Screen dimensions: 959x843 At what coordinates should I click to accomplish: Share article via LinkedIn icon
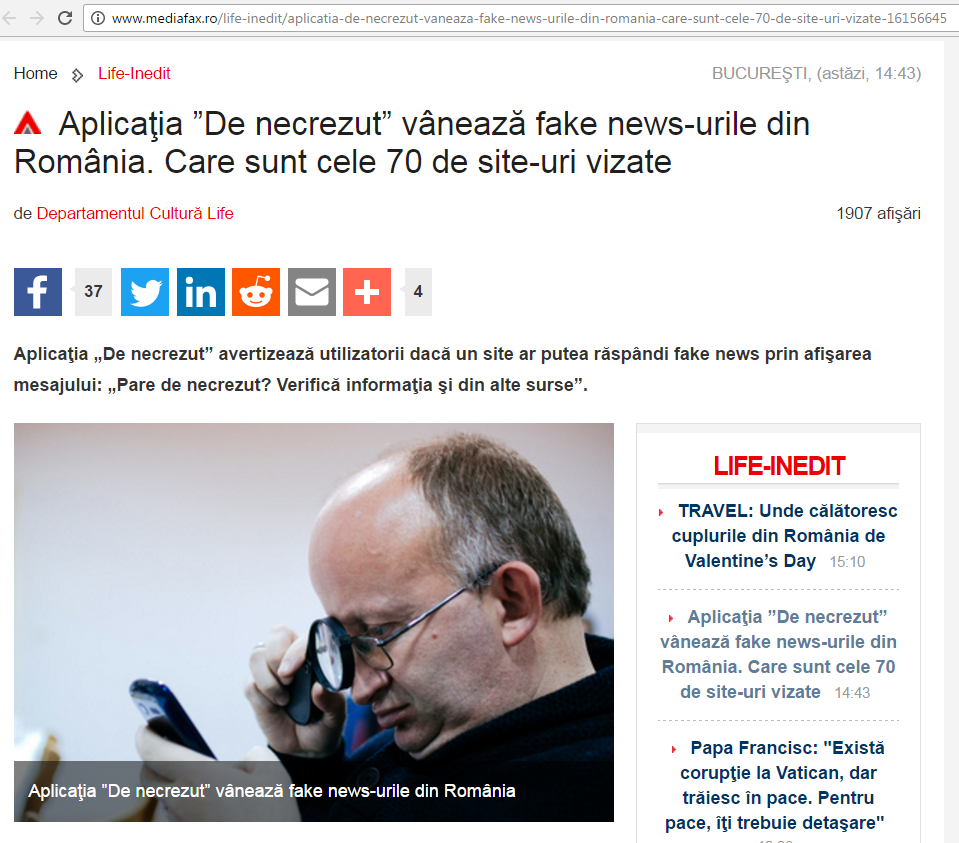201,292
